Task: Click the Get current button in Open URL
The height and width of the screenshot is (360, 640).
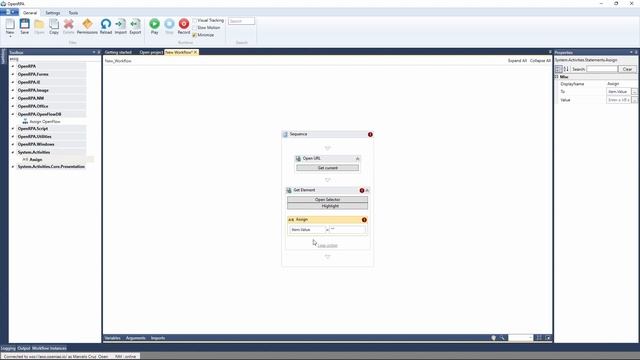Action: click(x=327, y=168)
